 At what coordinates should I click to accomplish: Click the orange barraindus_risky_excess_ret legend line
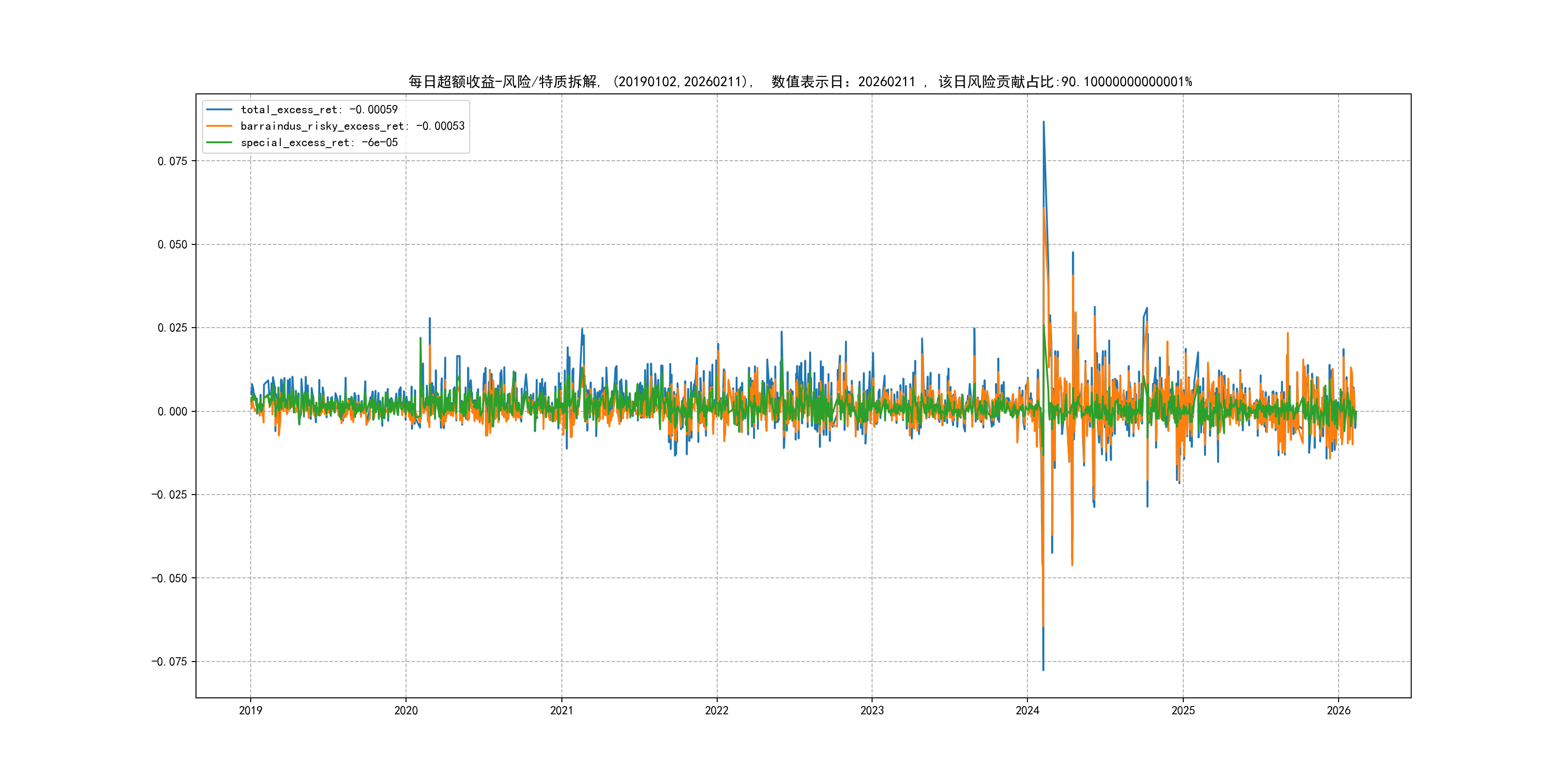219,126
